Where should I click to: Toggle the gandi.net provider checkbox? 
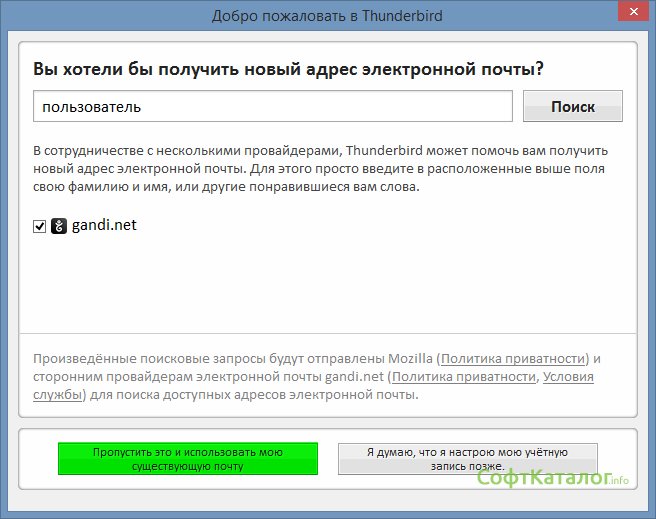[40, 227]
